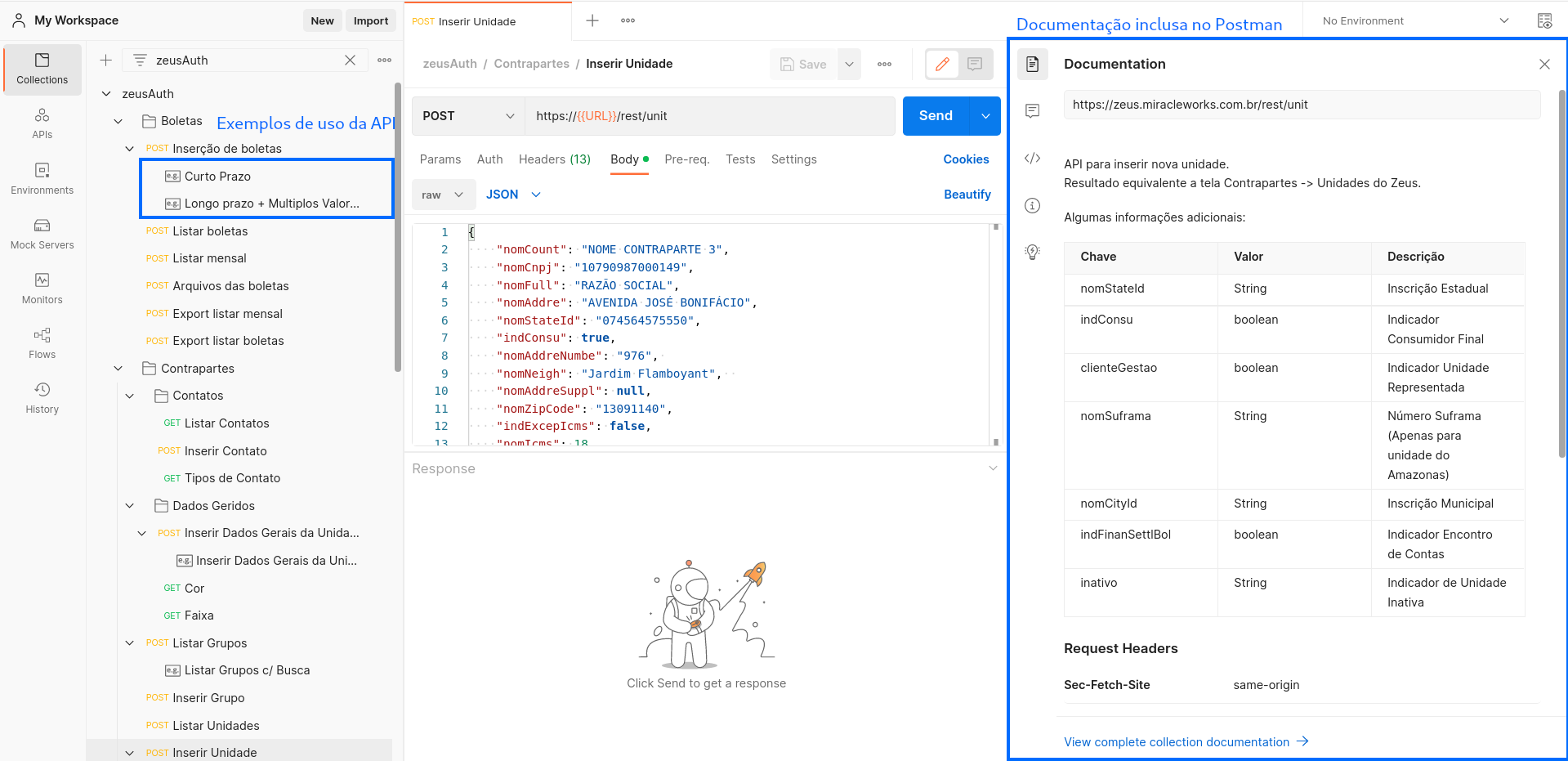Collapse the Contrapartes folder chevron
1568x761 pixels.
(118, 369)
